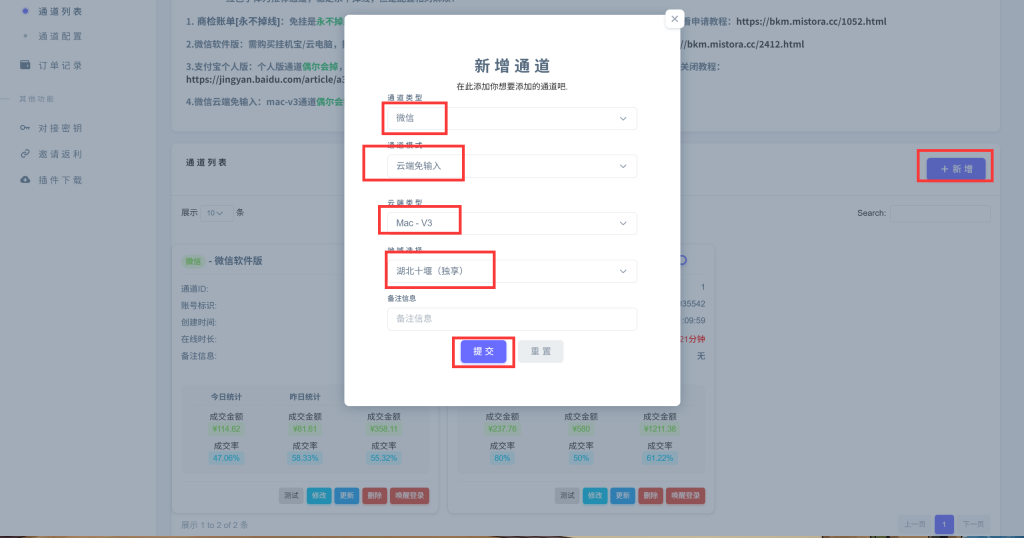The width and height of the screenshot is (1024, 538).
Task: Submit the new channel with 提交
Action: (483, 351)
